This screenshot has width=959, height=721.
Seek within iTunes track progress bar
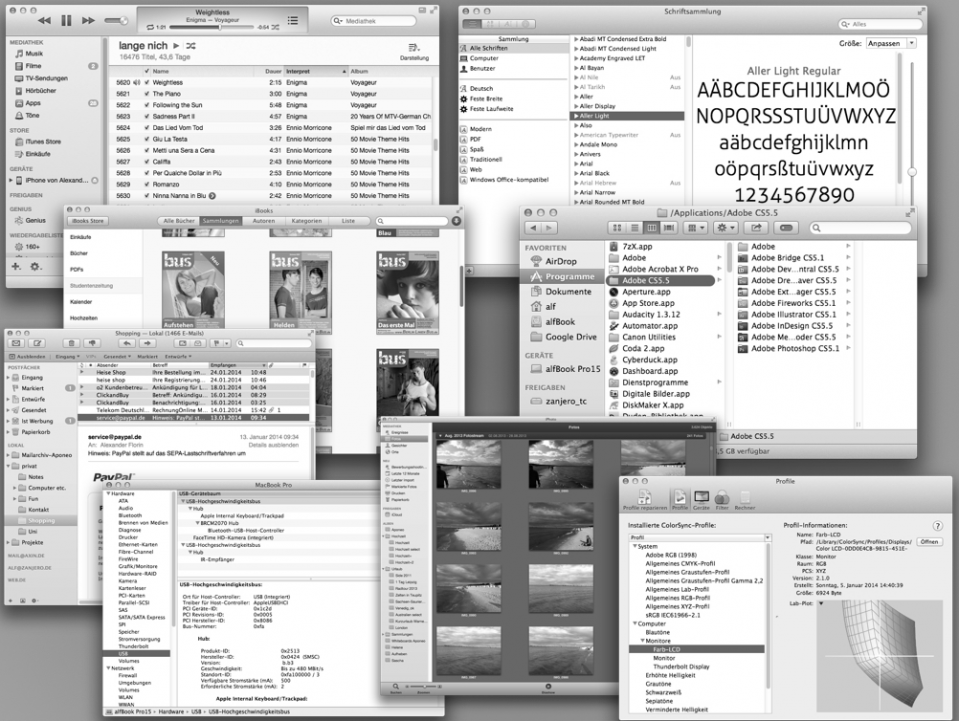(212, 28)
